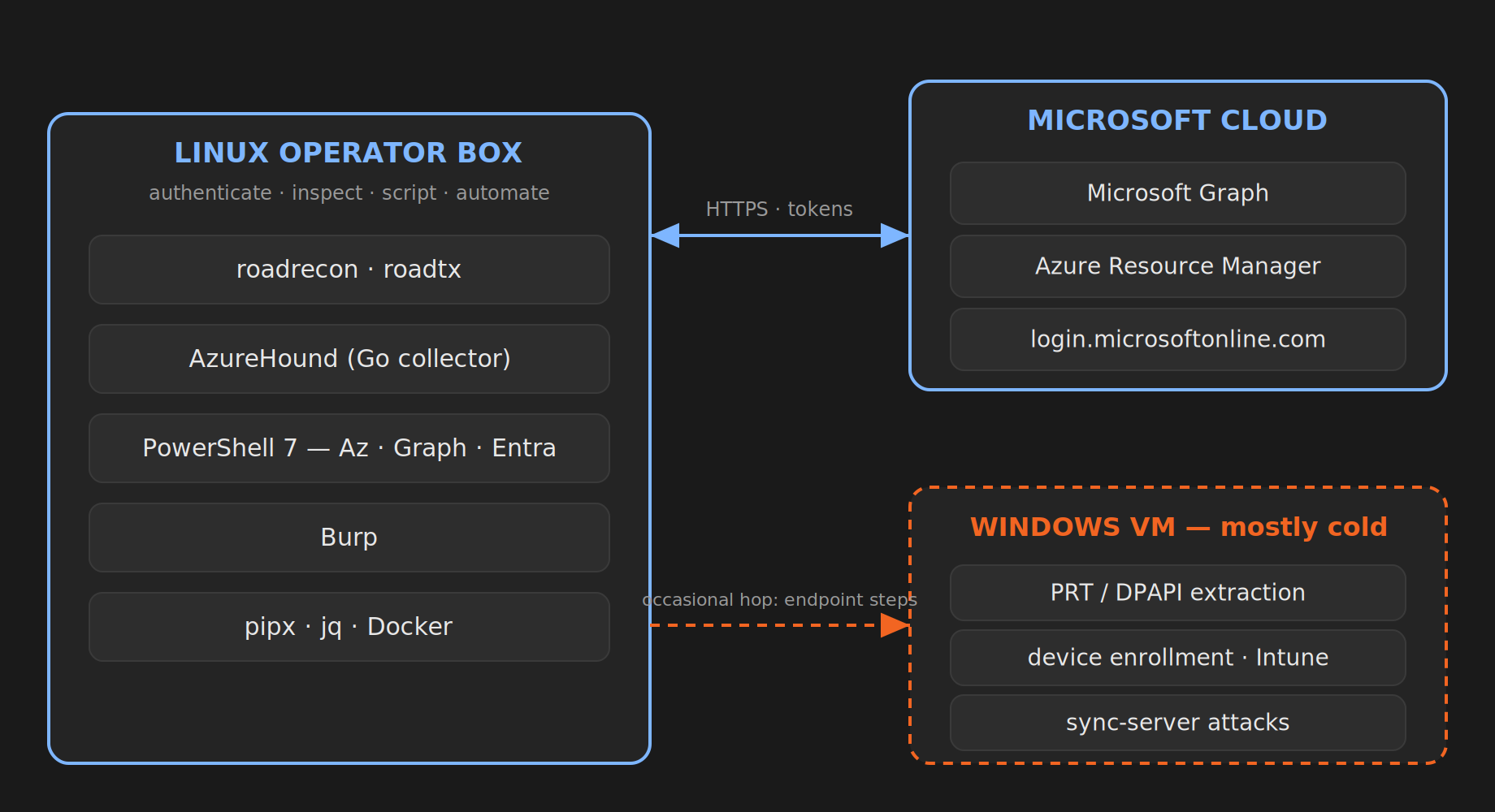Screen dimensions: 1495x812
Task: Select the Burp box
Action: (349, 538)
